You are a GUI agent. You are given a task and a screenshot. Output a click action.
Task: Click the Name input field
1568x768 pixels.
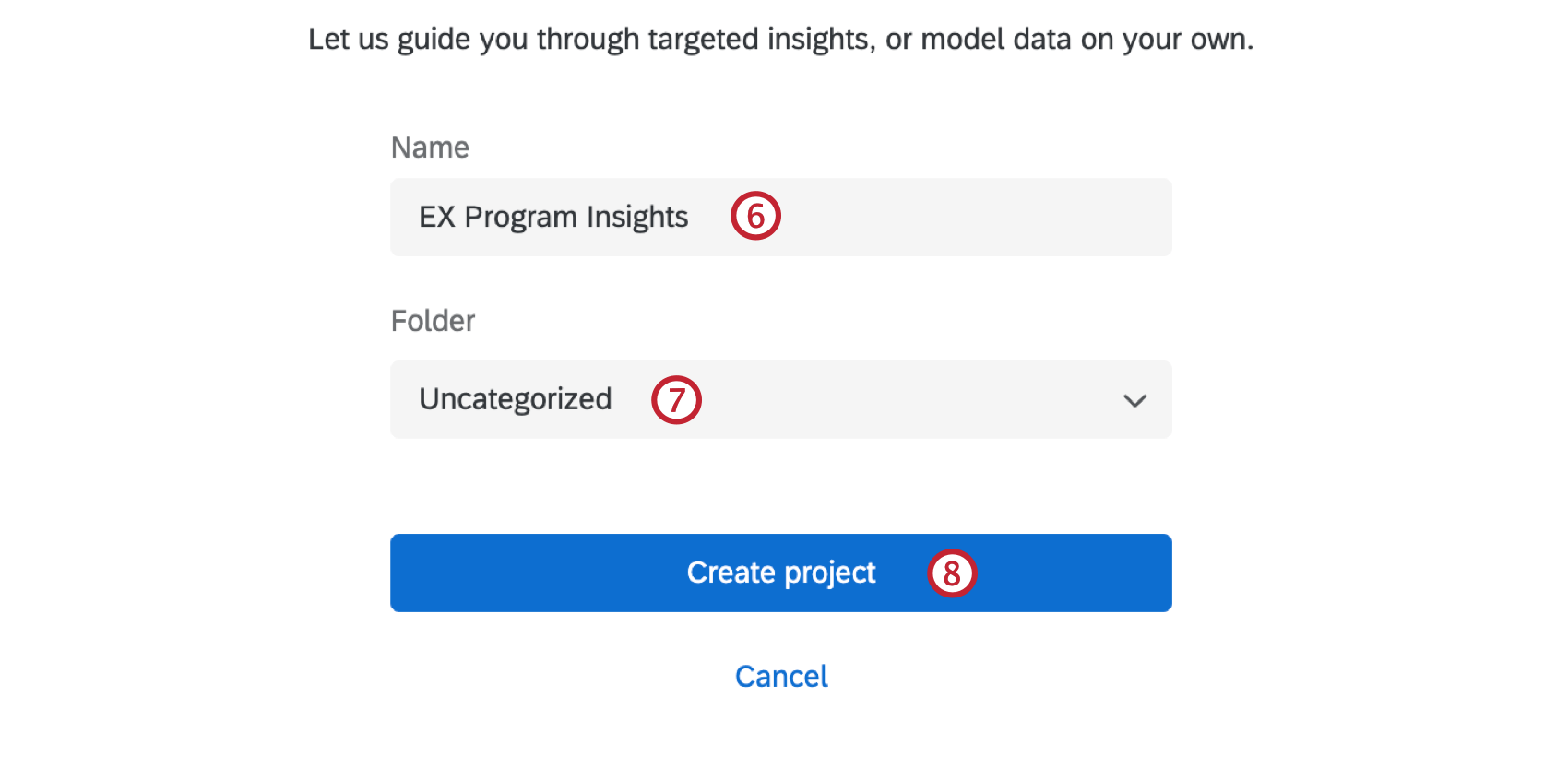(x=780, y=218)
